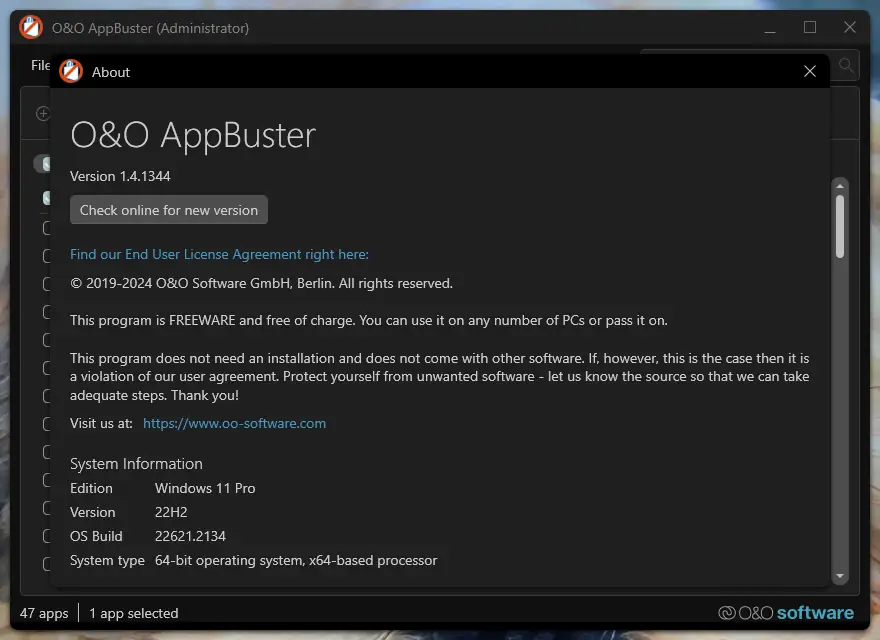
Task: Click the AppBuster icon in the title bar
Action: 31,27
